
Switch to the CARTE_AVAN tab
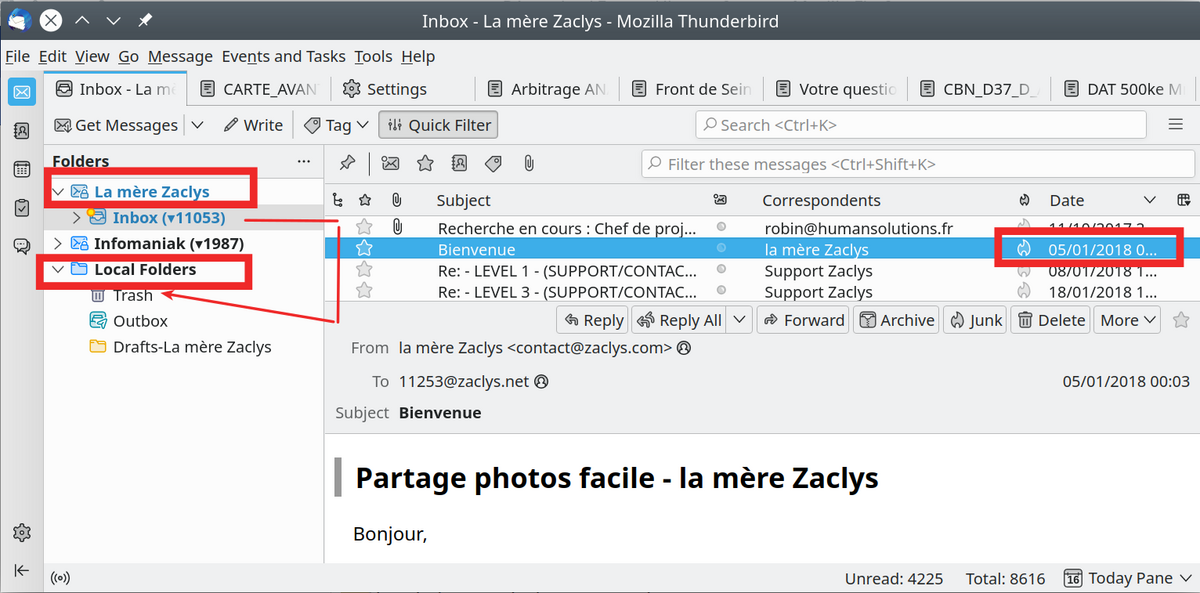pyautogui.click(x=259, y=89)
